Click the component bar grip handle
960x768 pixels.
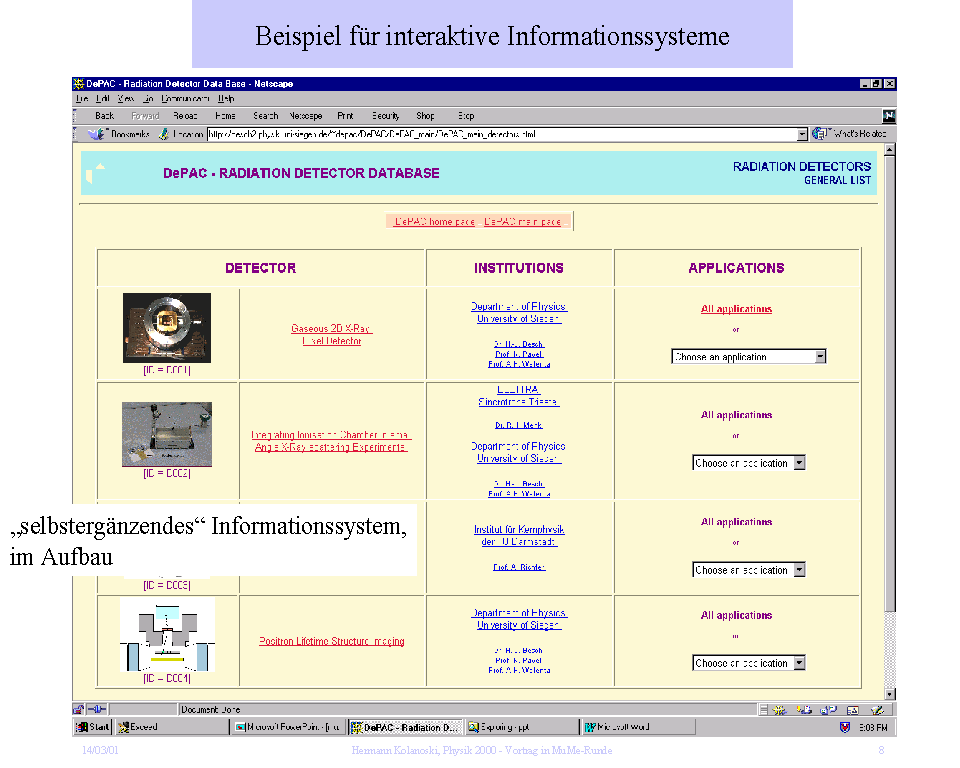pyautogui.click(x=763, y=710)
